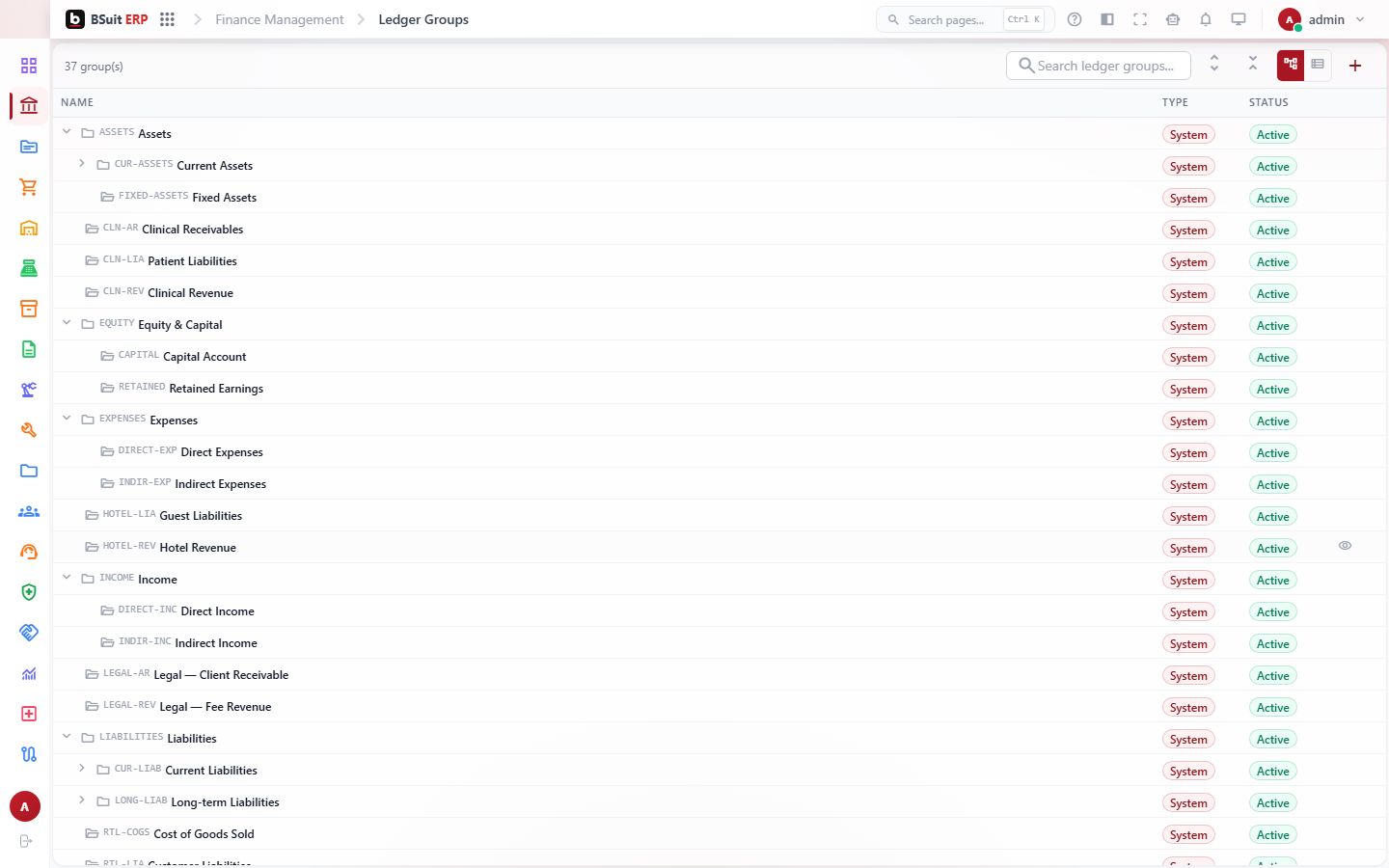The width and height of the screenshot is (1389, 868).
Task: Click the BSuit ERP logo
Action: (107, 19)
